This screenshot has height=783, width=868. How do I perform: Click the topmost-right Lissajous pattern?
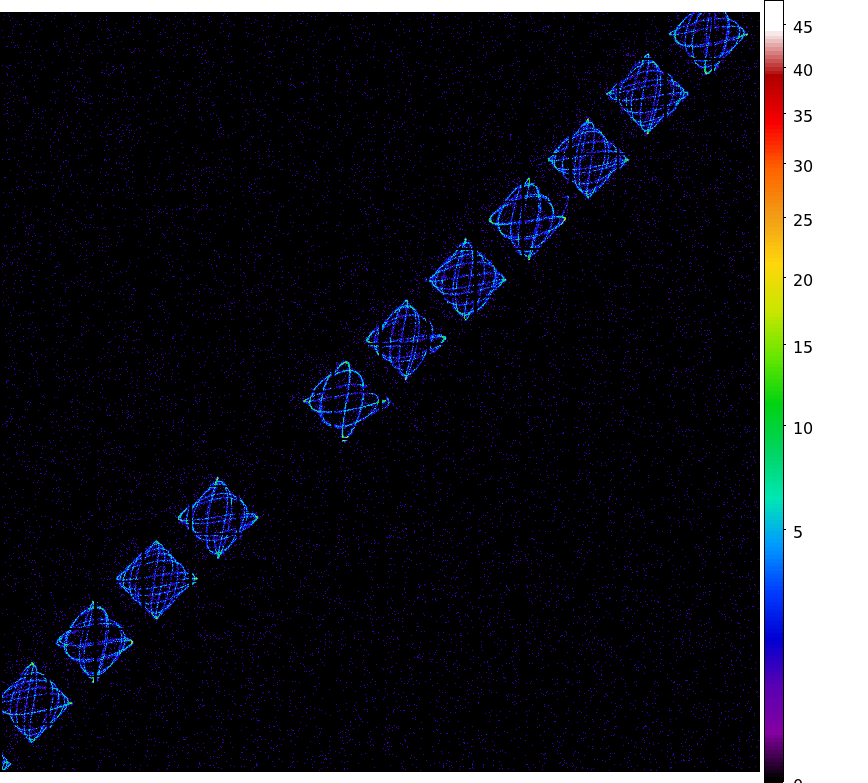(708, 37)
